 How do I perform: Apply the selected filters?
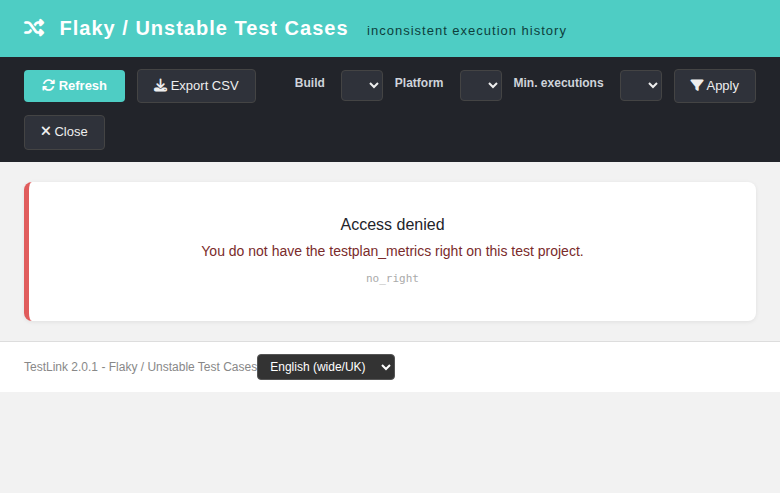(715, 86)
